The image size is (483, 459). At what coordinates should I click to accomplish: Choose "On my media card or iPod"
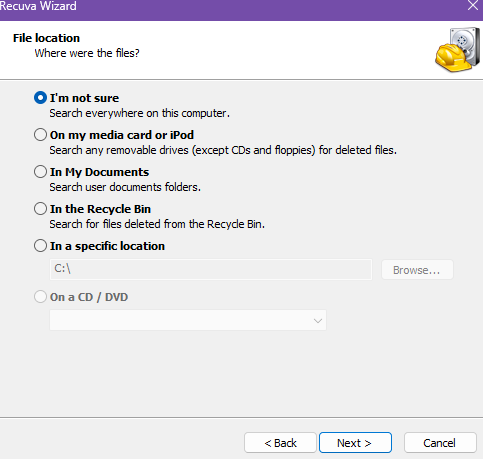[40, 135]
